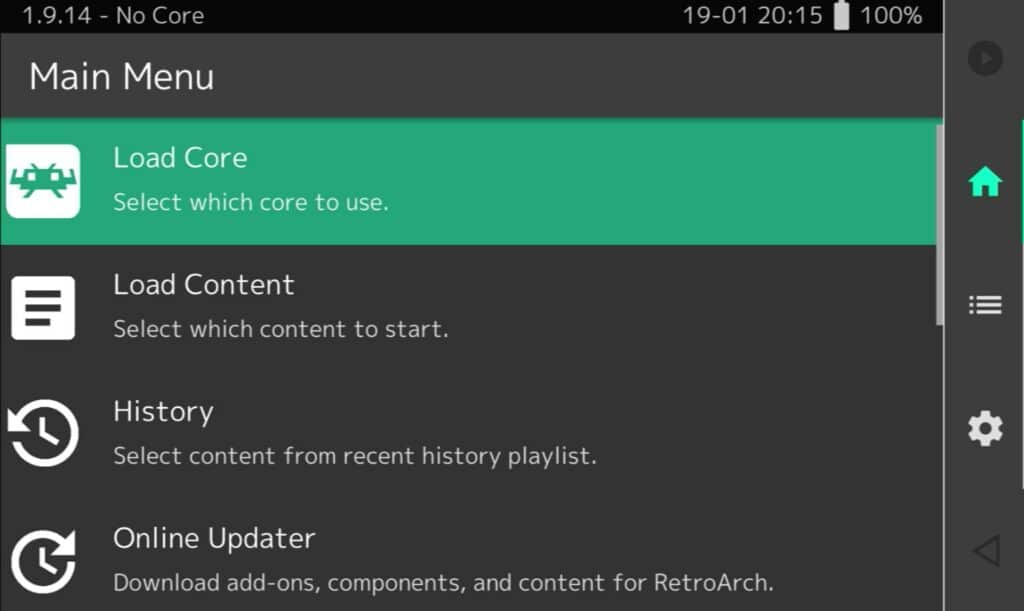Click the 19-01 20:15 date and time

[x=752, y=15]
